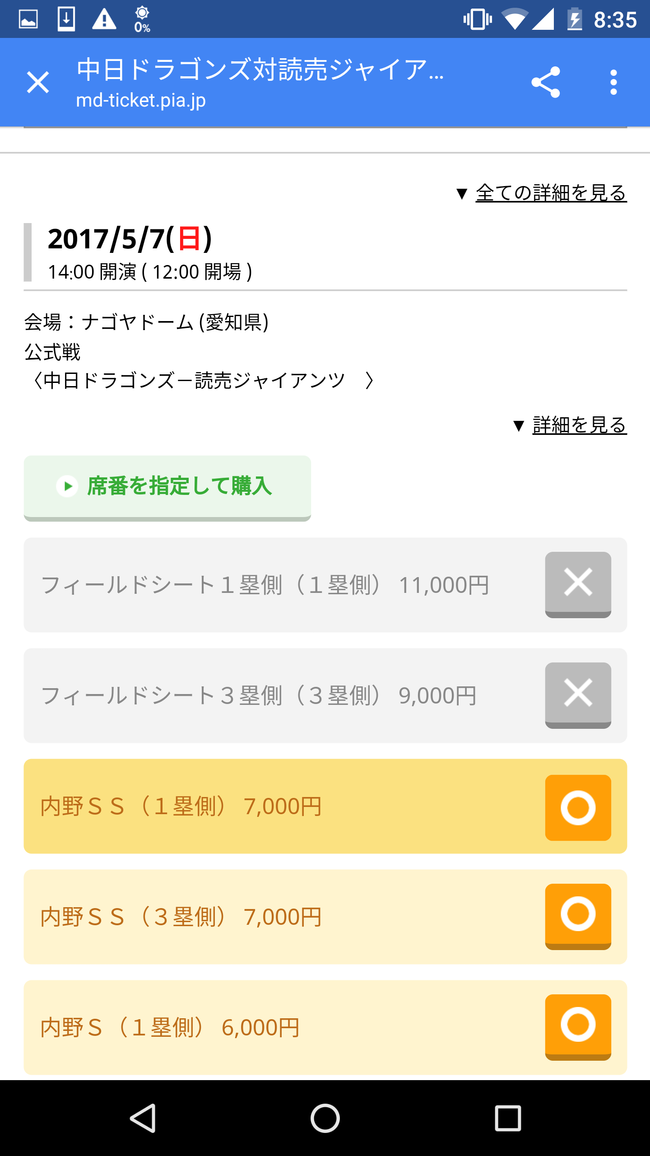Viewport: 650px width, 1156px height.
Task: Tap Android recent apps square button
Action: [508, 1118]
